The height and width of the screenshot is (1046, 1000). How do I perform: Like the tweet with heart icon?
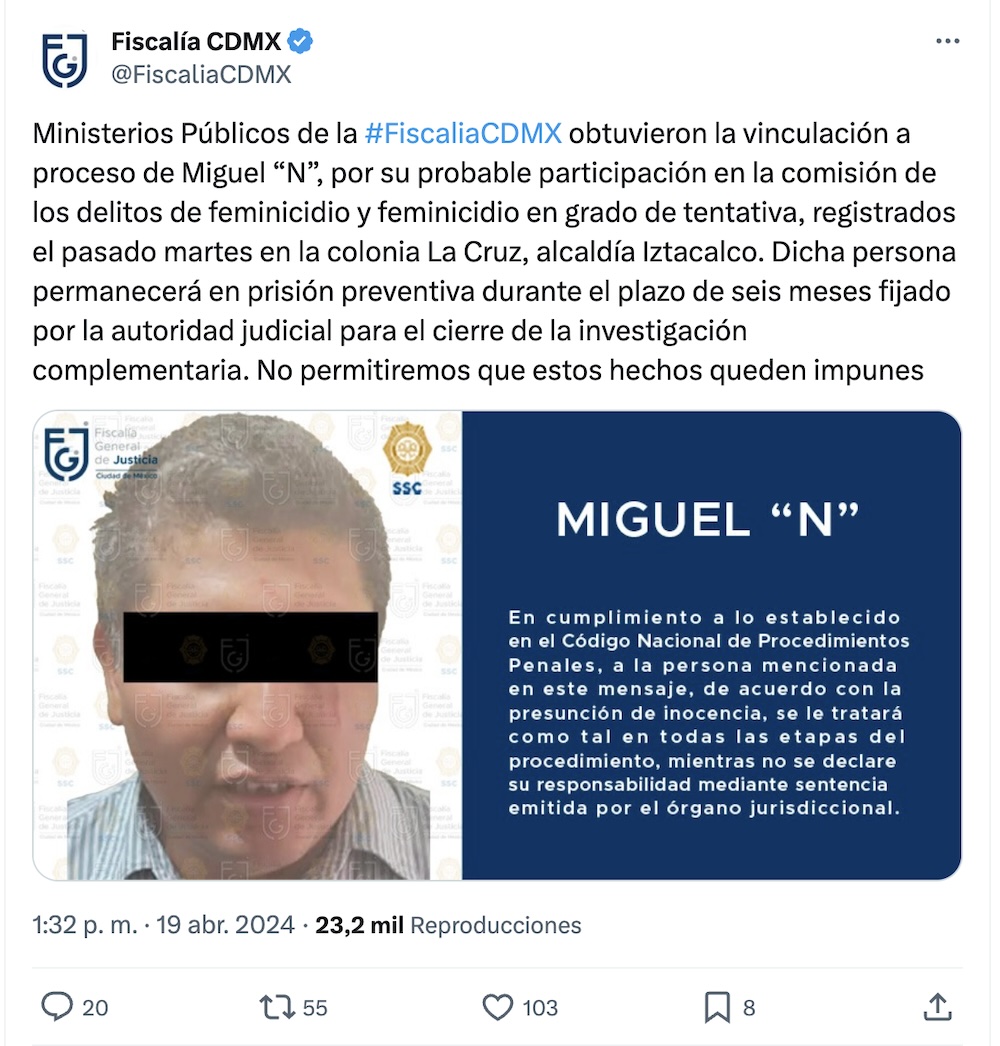[x=498, y=1007]
